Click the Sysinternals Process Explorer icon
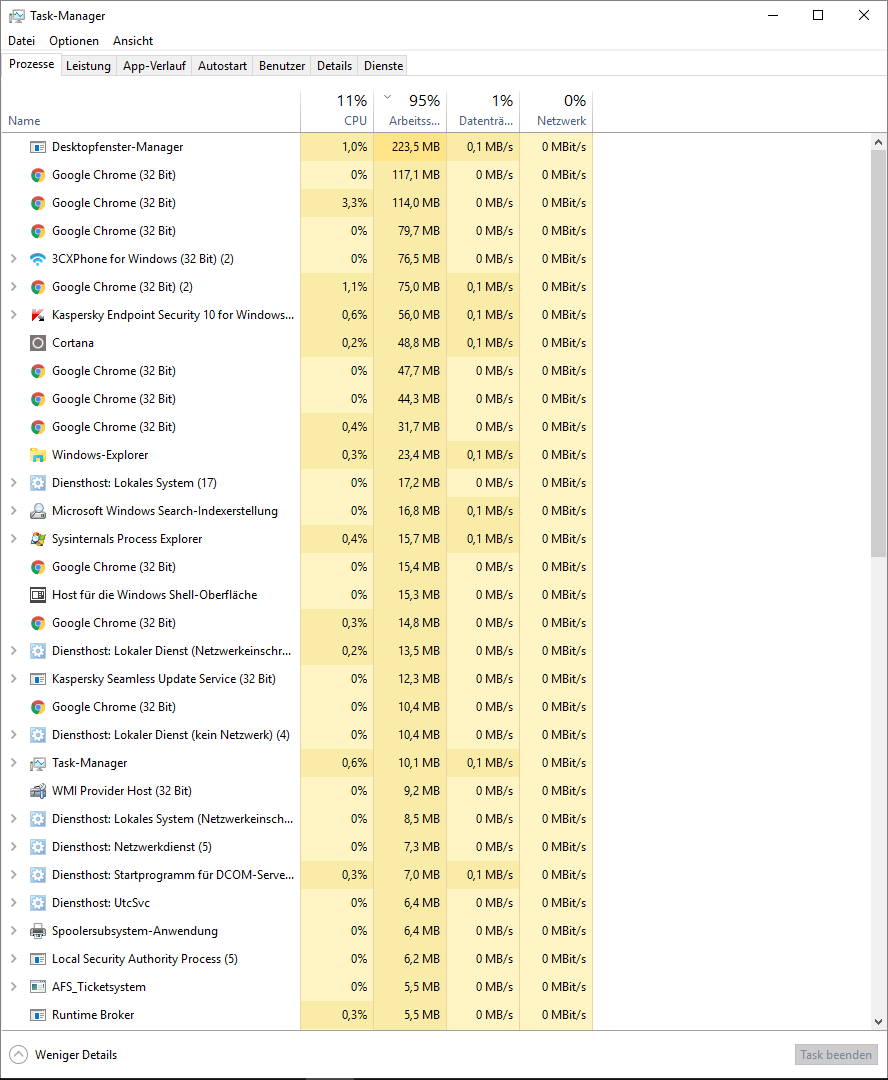888x1080 pixels. 38,539
